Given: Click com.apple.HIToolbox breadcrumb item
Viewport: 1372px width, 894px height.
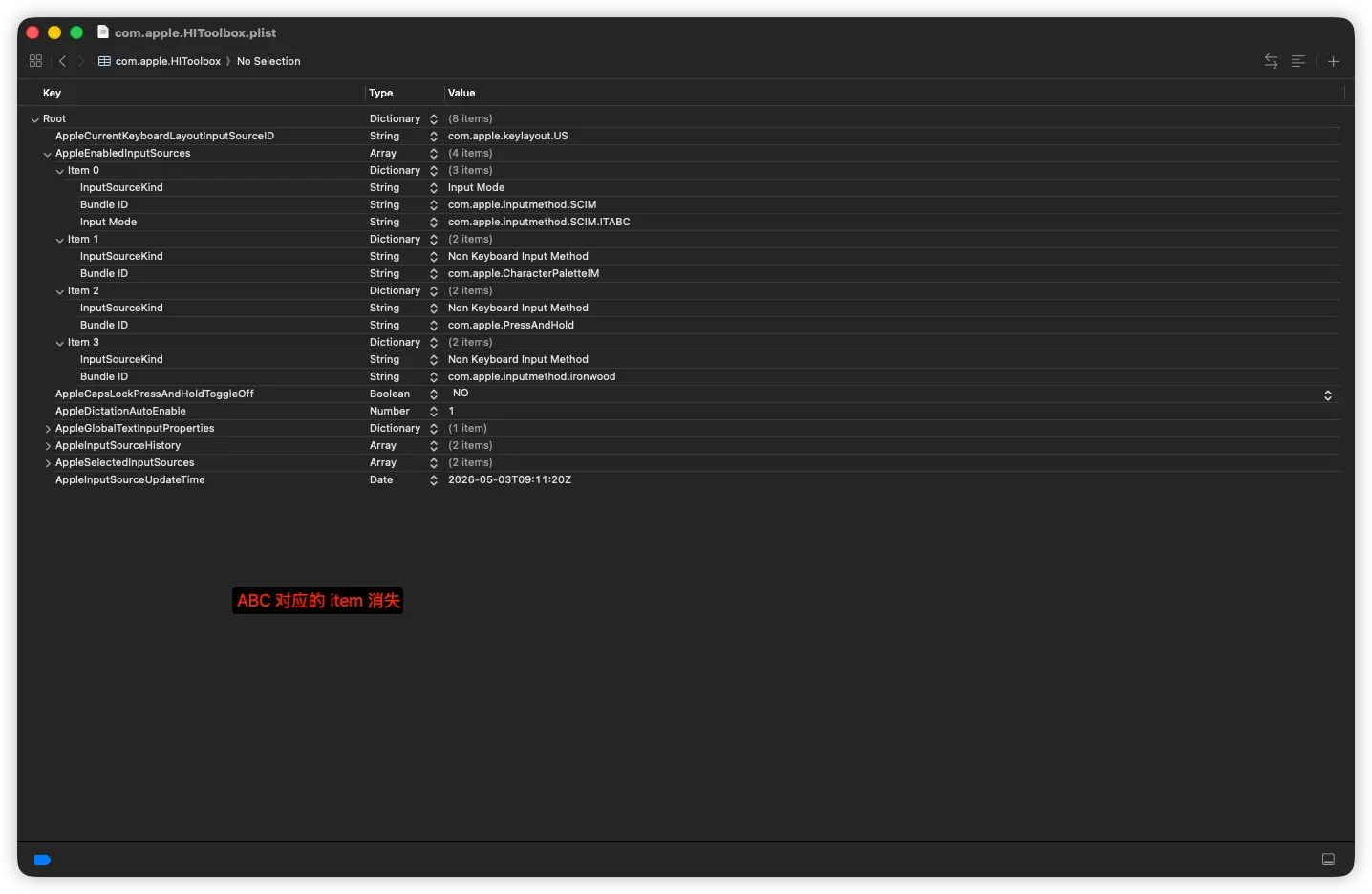Looking at the screenshot, I should (168, 61).
